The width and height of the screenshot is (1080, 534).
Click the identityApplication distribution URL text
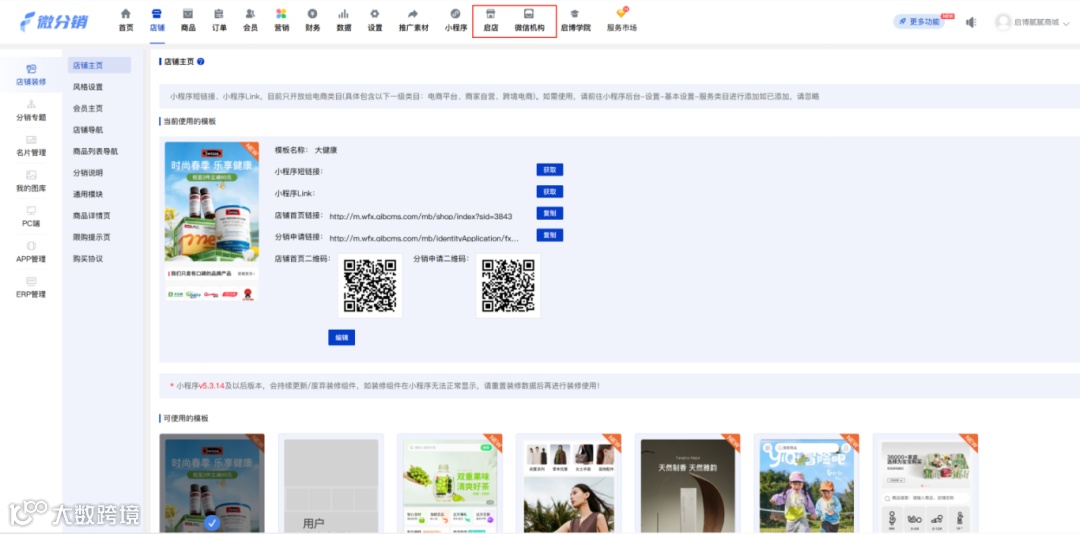click(424, 238)
